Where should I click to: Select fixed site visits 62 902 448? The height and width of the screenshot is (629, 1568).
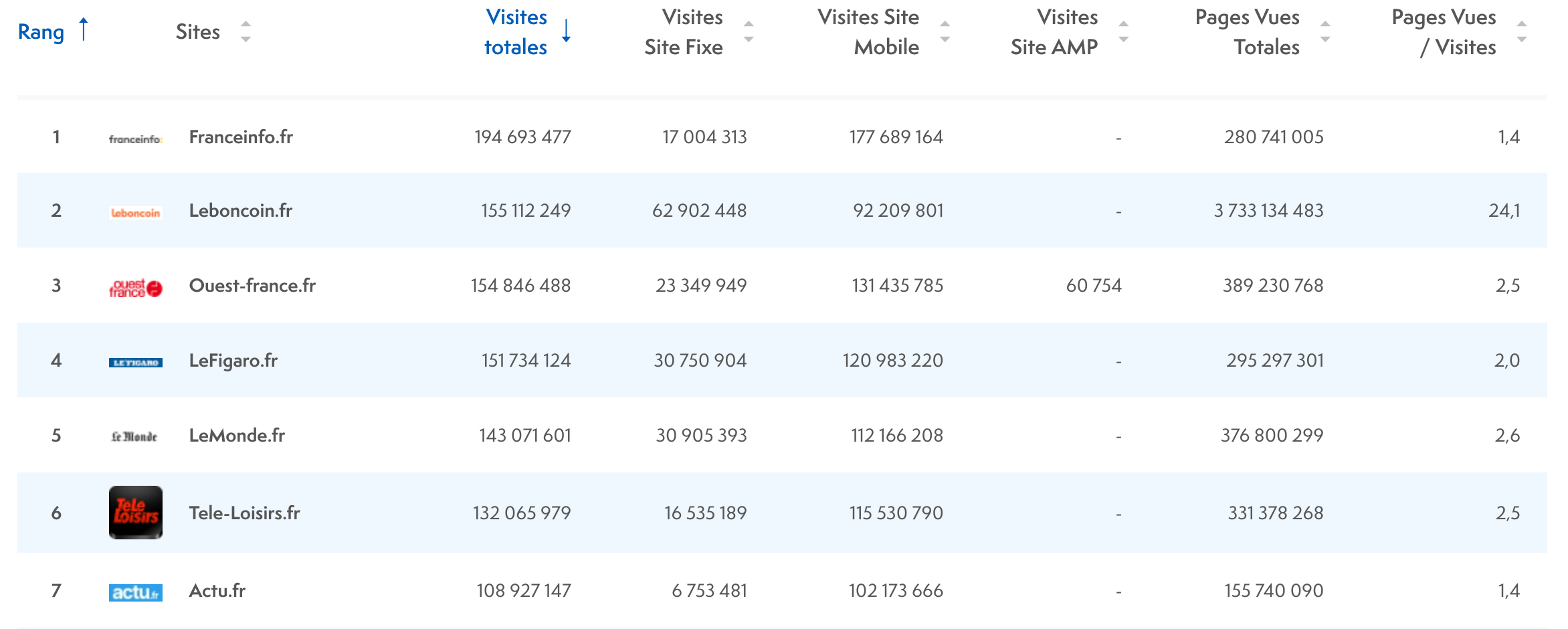pos(700,211)
